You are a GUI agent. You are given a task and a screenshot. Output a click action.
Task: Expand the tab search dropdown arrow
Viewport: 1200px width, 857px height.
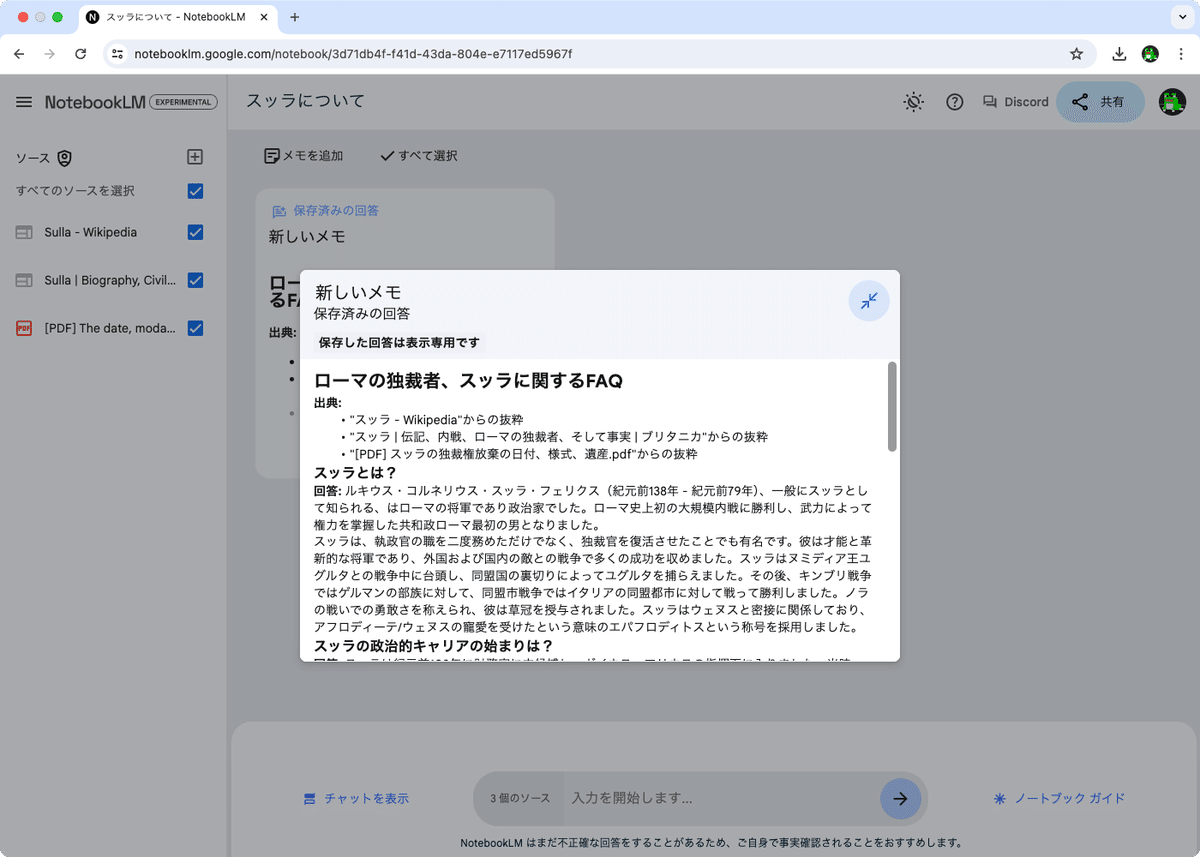[1181, 17]
